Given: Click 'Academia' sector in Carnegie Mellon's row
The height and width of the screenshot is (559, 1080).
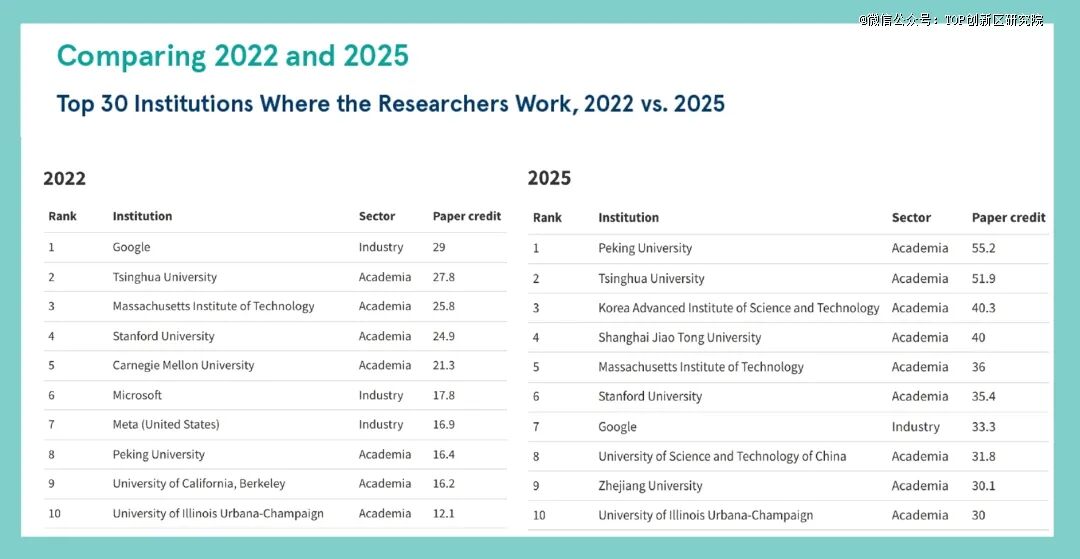Looking at the screenshot, I should [x=385, y=366].
